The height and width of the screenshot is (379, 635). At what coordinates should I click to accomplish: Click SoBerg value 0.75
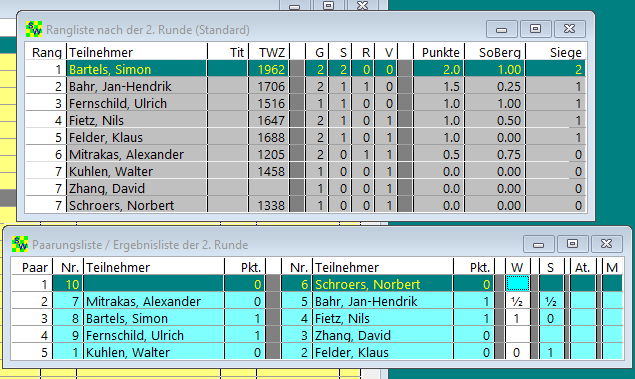[509, 155]
